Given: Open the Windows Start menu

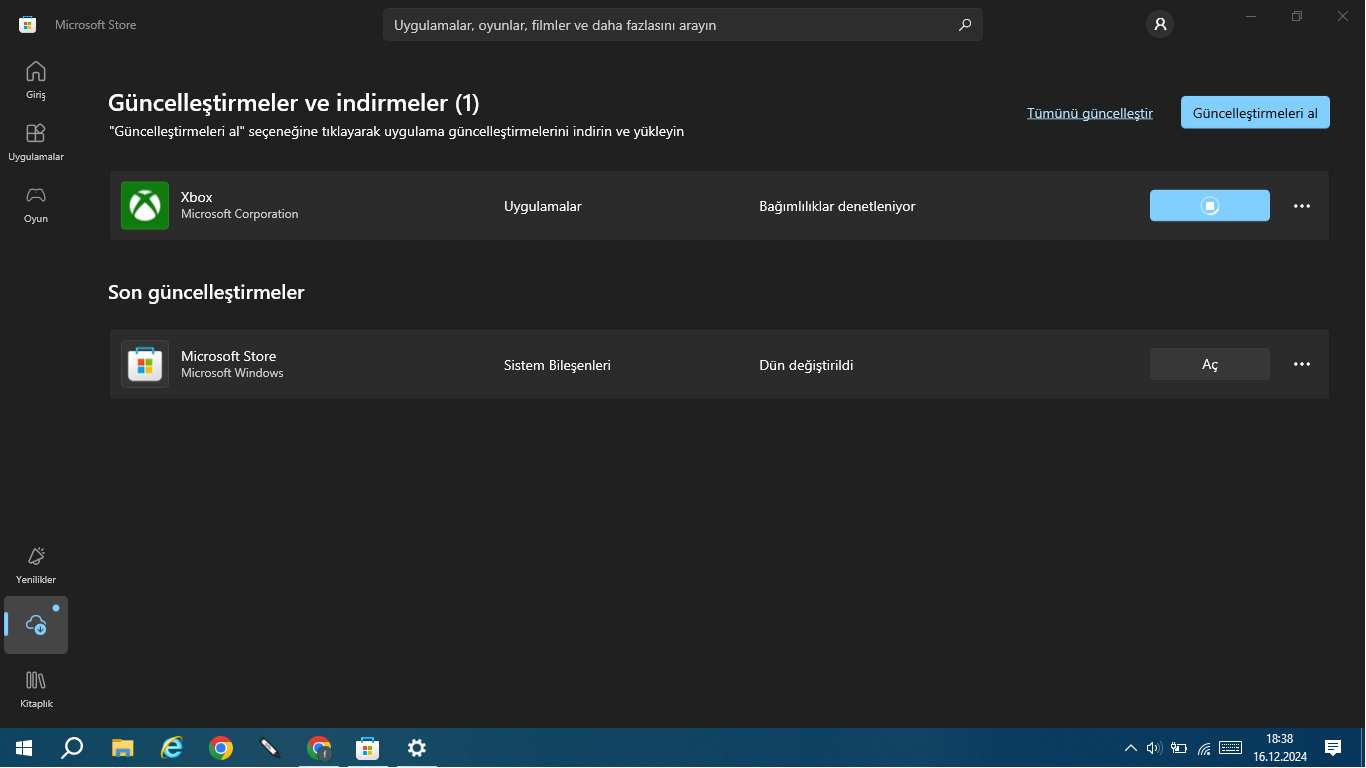Looking at the screenshot, I should (x=24, y=748).
